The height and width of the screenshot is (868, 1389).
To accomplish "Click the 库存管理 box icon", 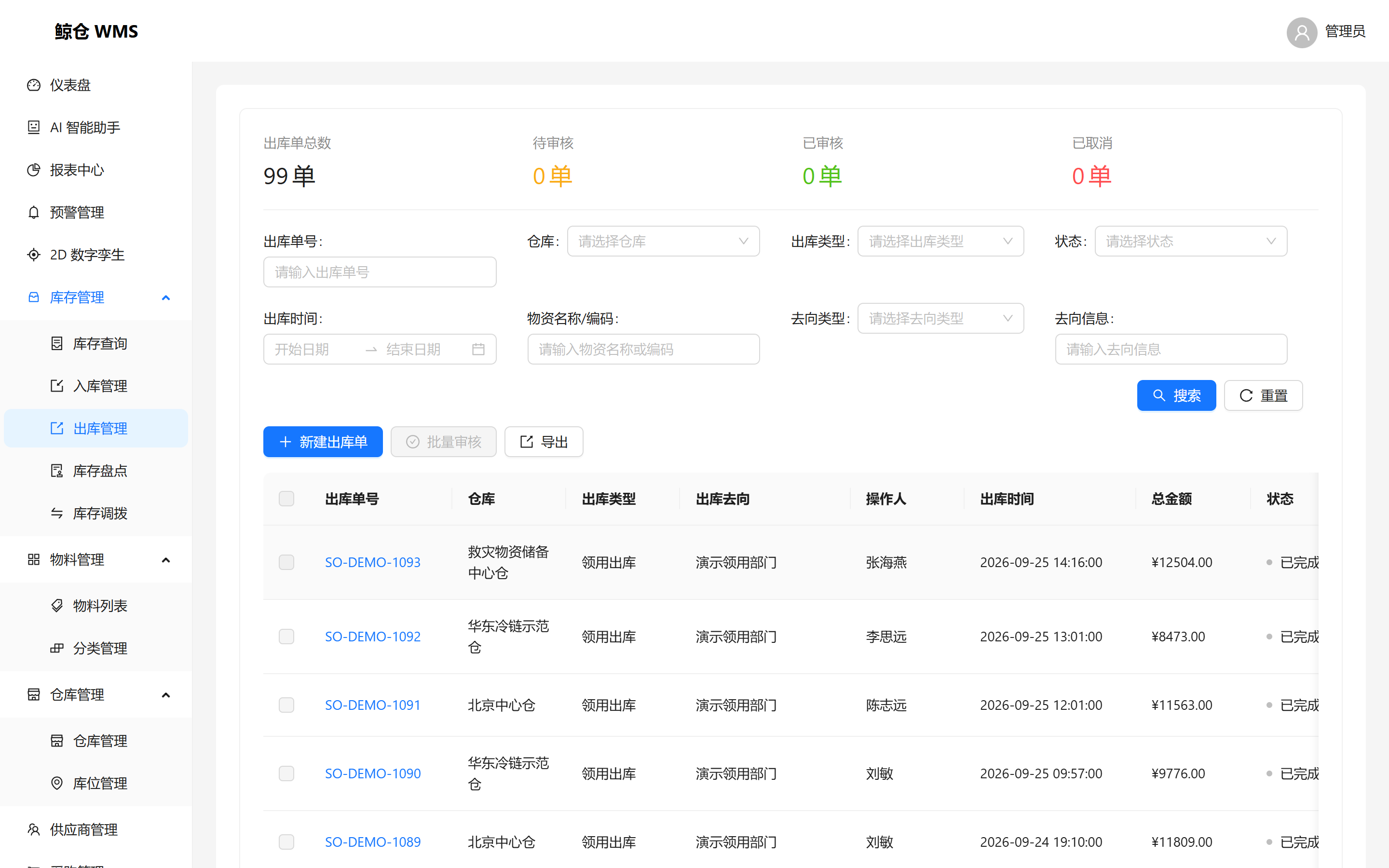I will (34, 298).
